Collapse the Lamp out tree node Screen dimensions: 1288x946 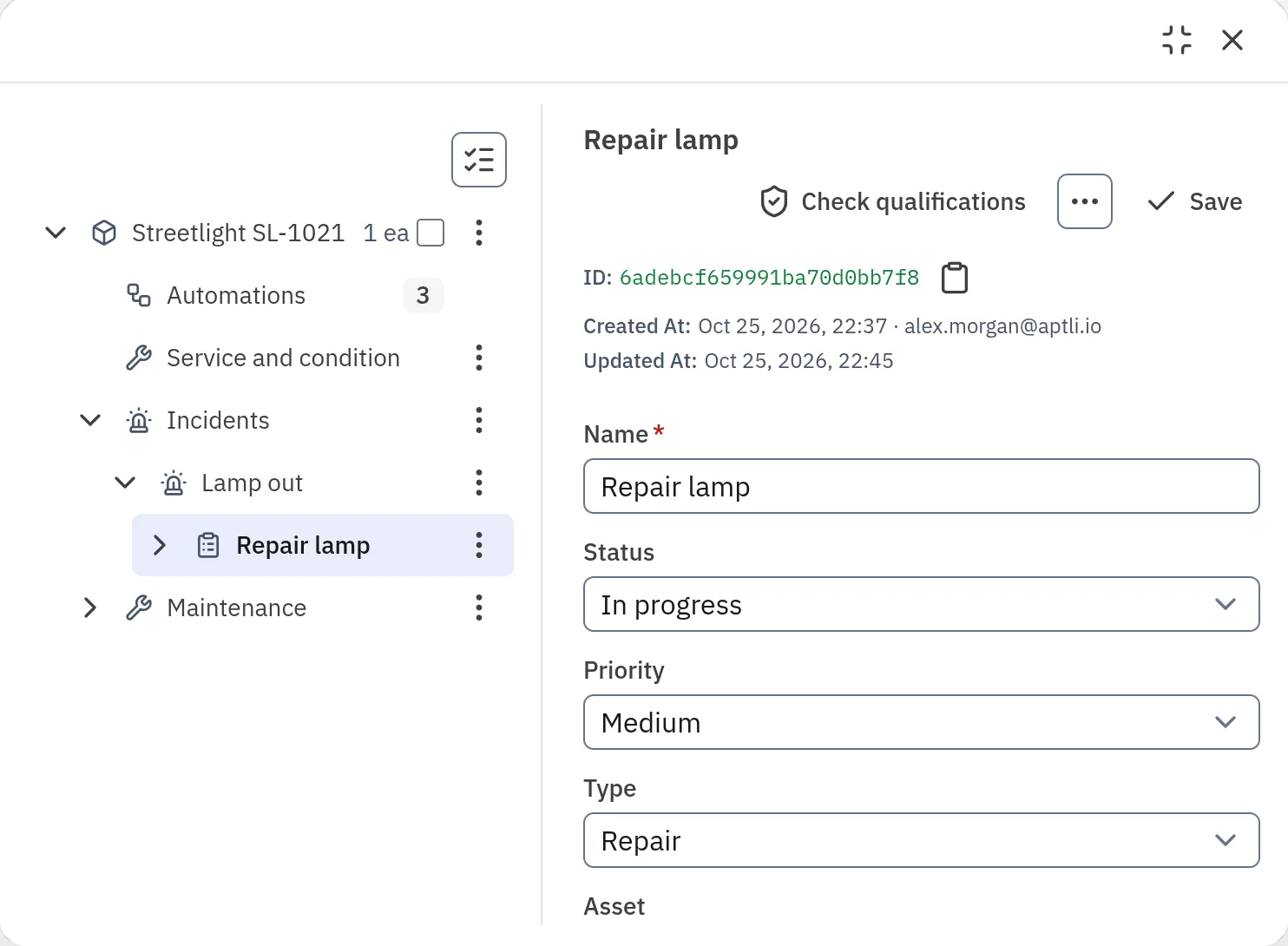(x=125, y=483)
